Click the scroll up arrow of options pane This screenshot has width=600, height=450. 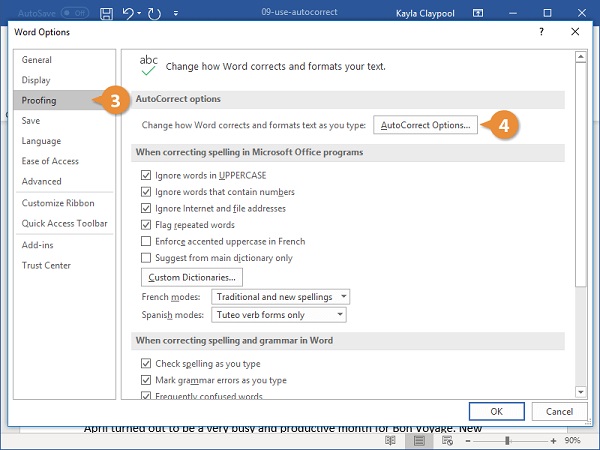coord(581,57)
